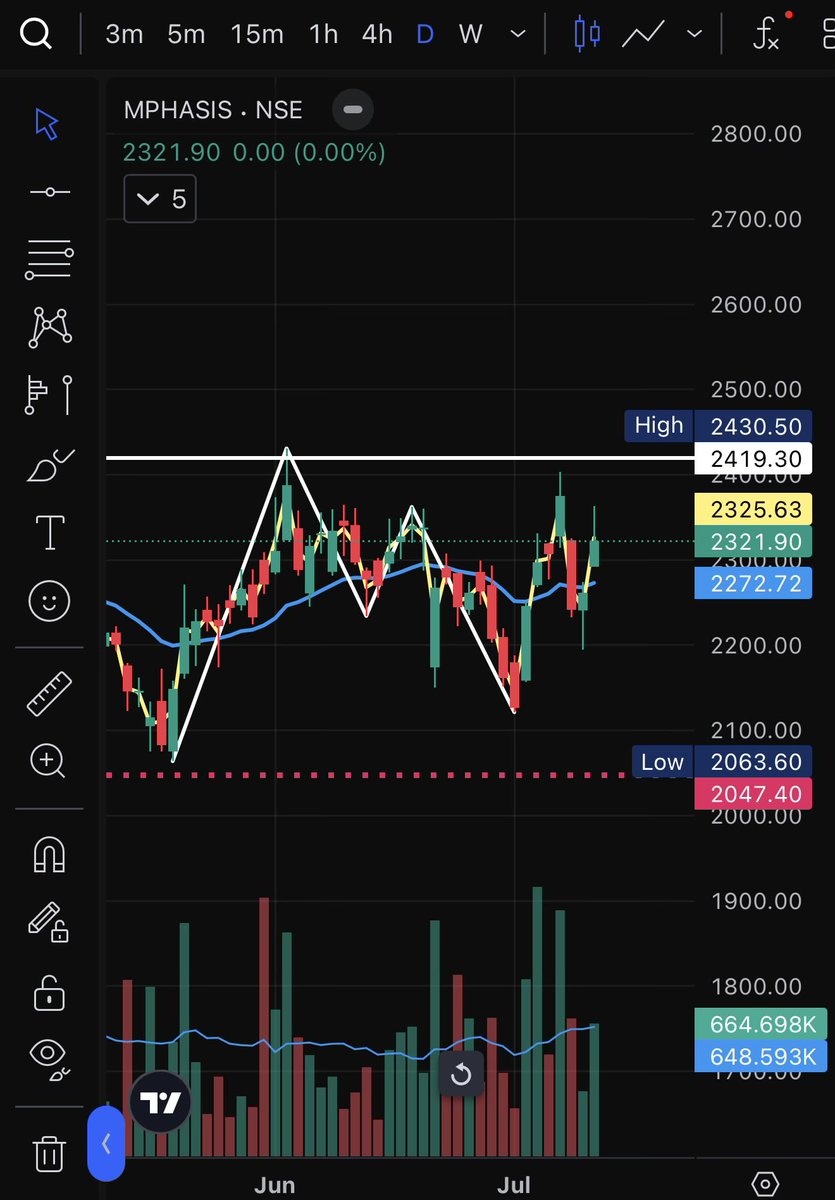Expand the timeframe dropdown arrow
Screen dimensions: 835x1200
tap(518, 34)
